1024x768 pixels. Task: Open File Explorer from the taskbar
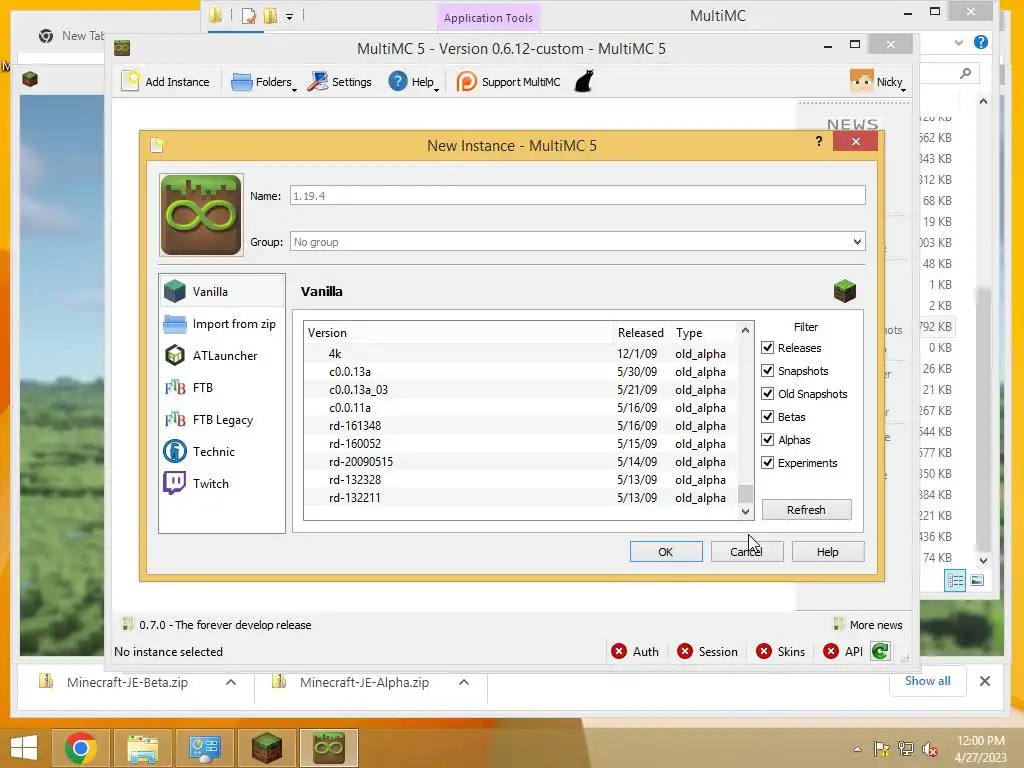(142, 748)
